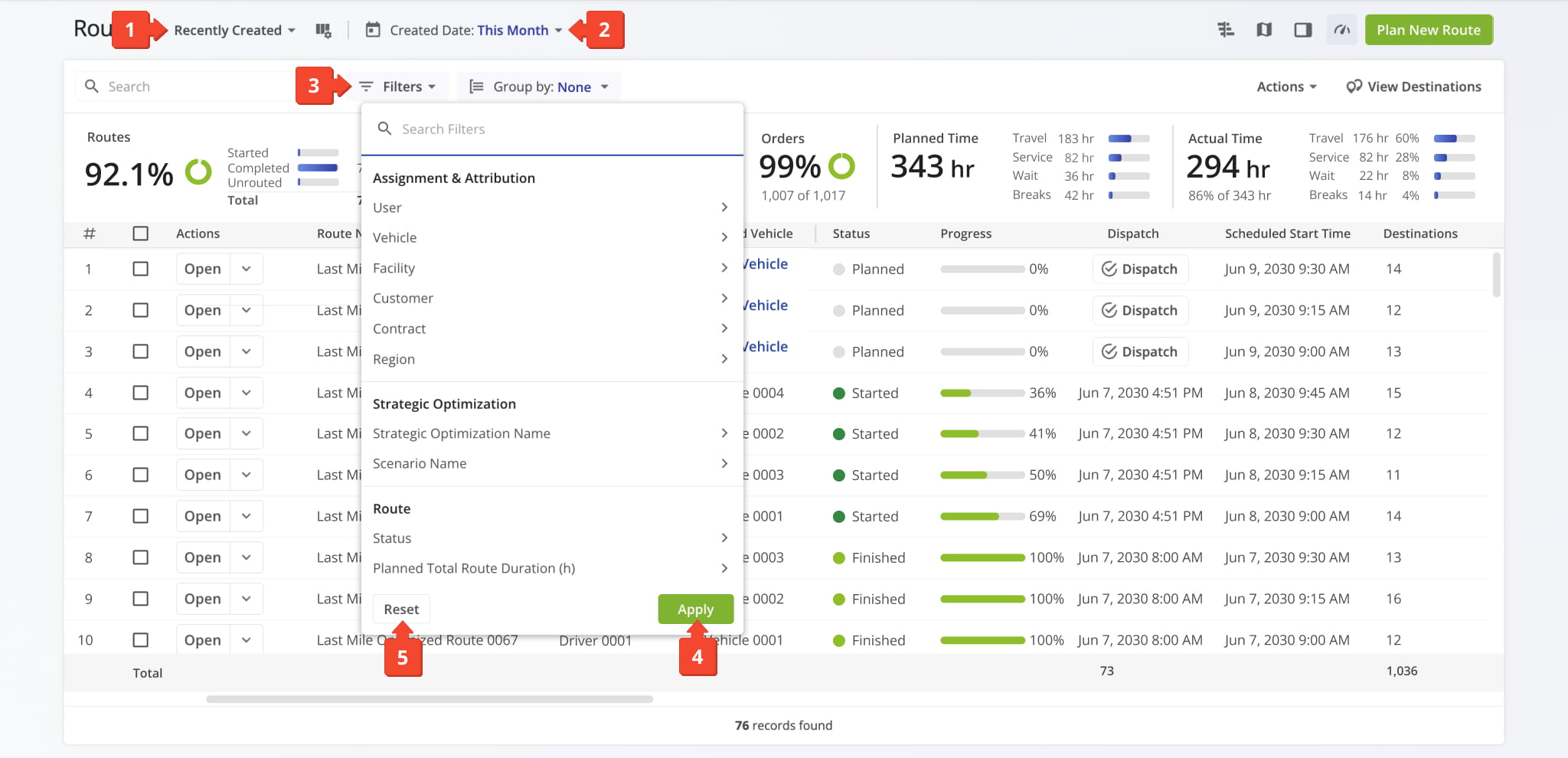This screenshot has width=1568, height=758.
Task: Click the vertical scrollbar at table right
Action: tap(1496, 274)
